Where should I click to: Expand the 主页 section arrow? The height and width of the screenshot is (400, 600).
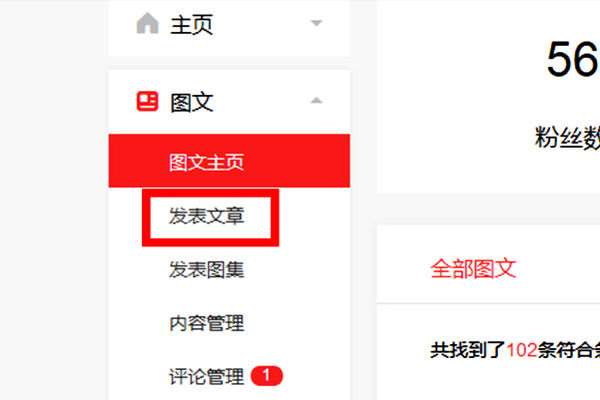pyautogui.click(x=316, y=23)
